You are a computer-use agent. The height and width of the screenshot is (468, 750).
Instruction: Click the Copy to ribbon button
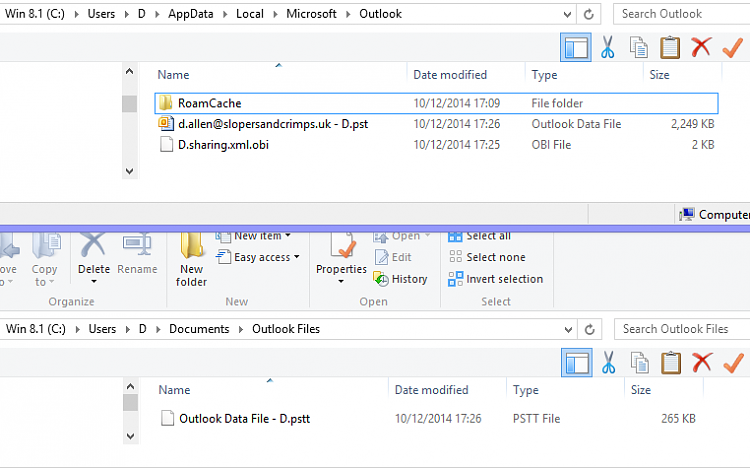tap(44, 260)
